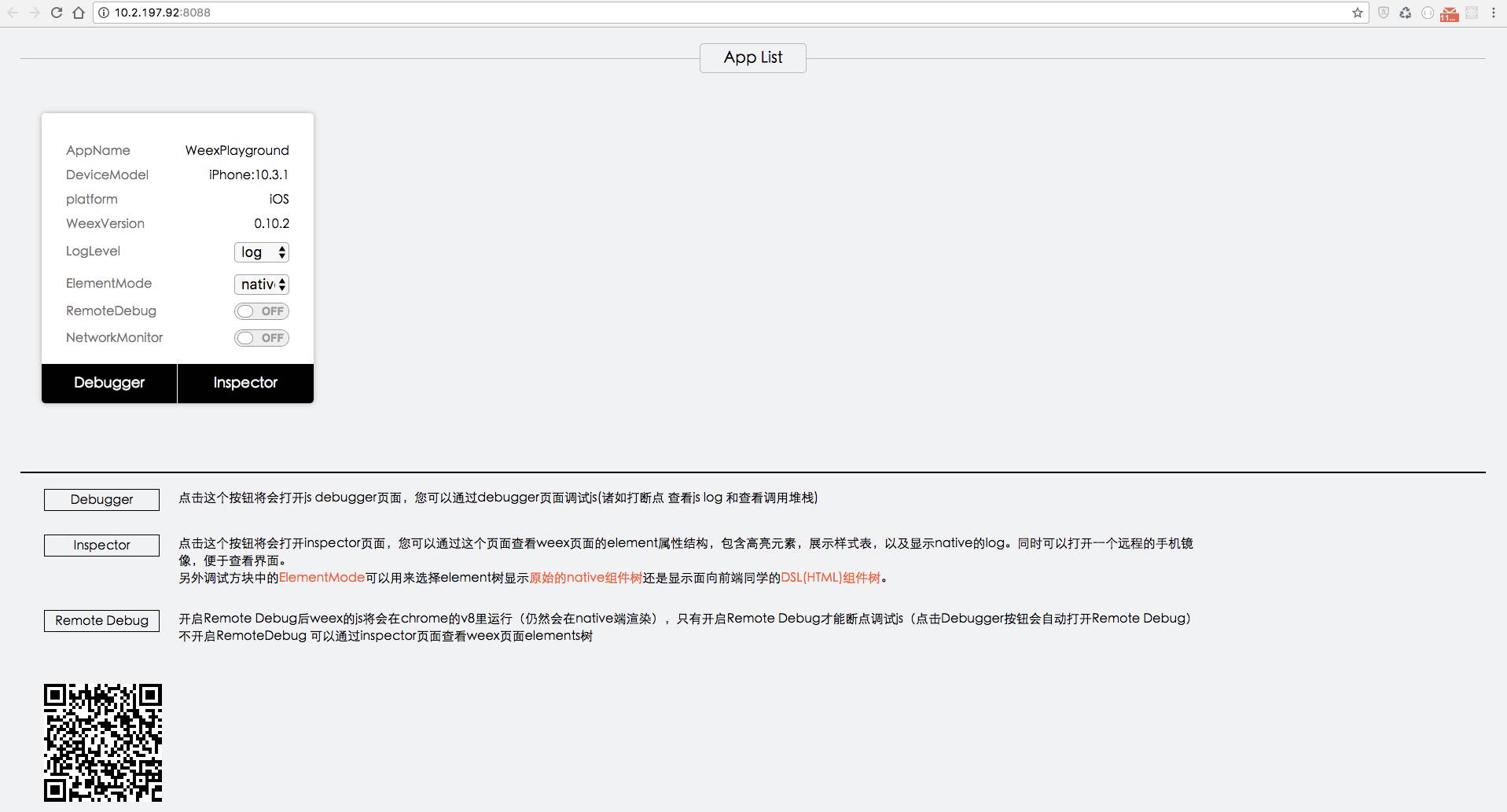The image size is (1507, 812).
Task: Click the site info icon in address bar
Action: (105, 13)
